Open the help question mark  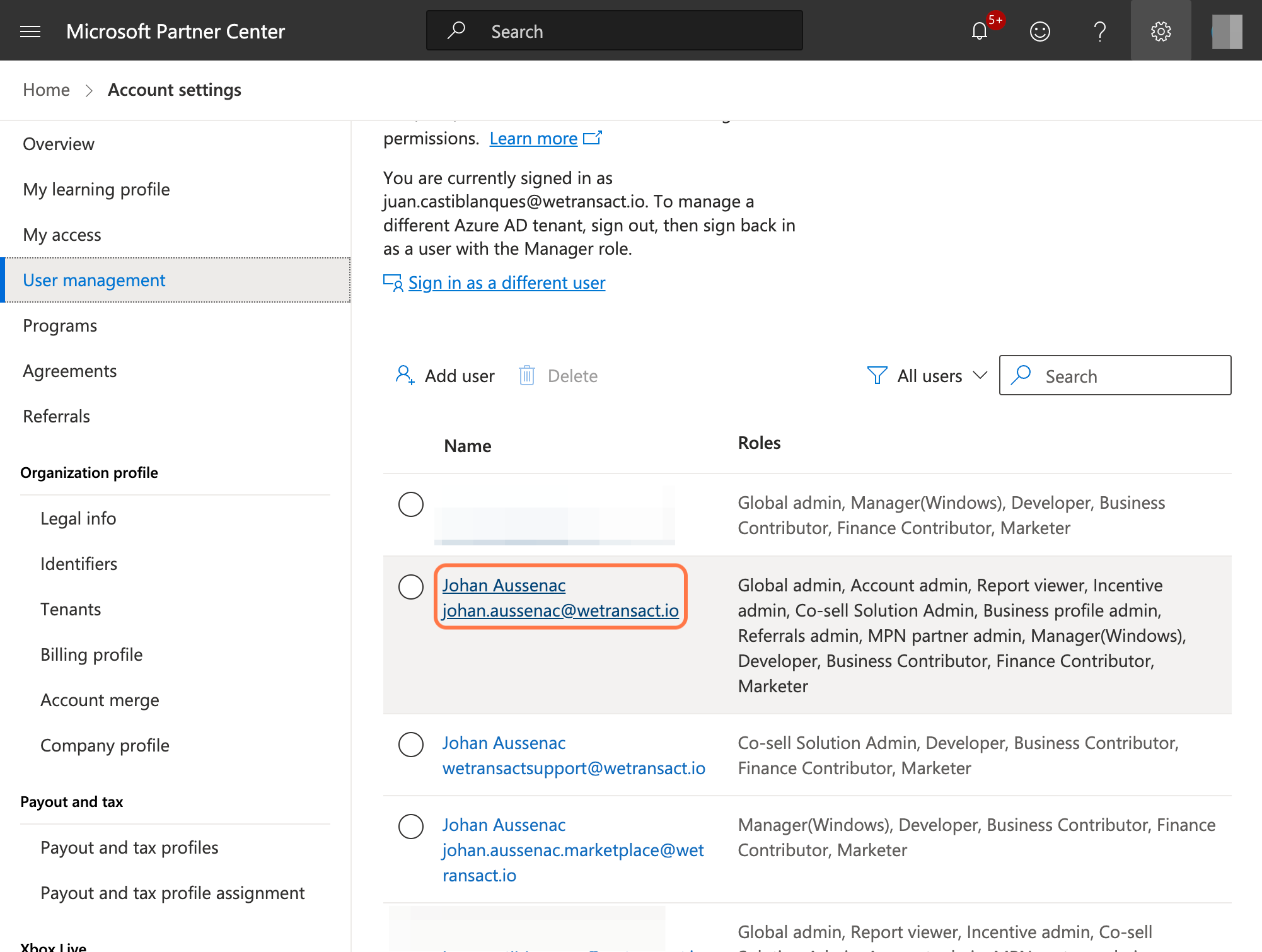pyautogui.click(x=1100, y=31)
